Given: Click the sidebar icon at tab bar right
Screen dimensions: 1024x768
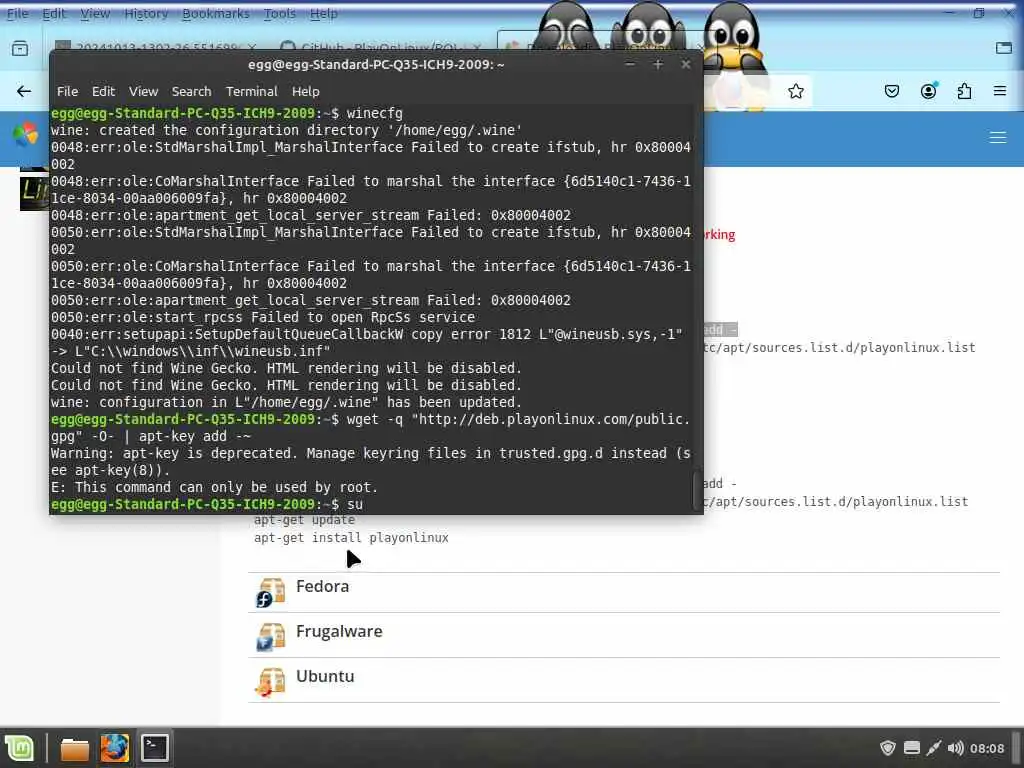Looking at the screenshot, I should tap(1004, 48).
